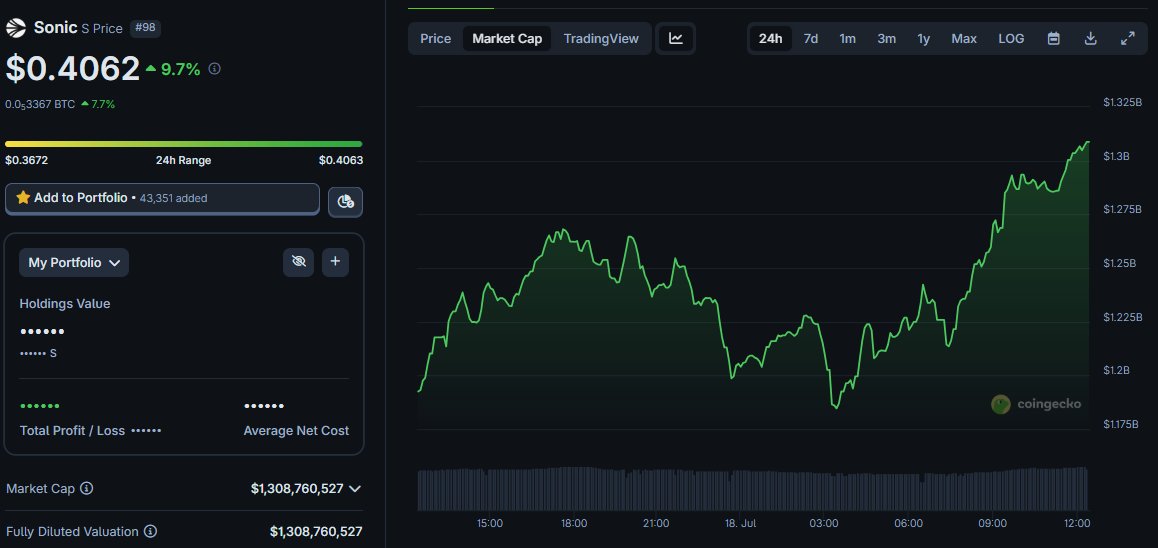Image resolution: width=1158 pixels, height=548 pixels.
Task: Switch to the TradingView tab
Action: click(601, 38)
